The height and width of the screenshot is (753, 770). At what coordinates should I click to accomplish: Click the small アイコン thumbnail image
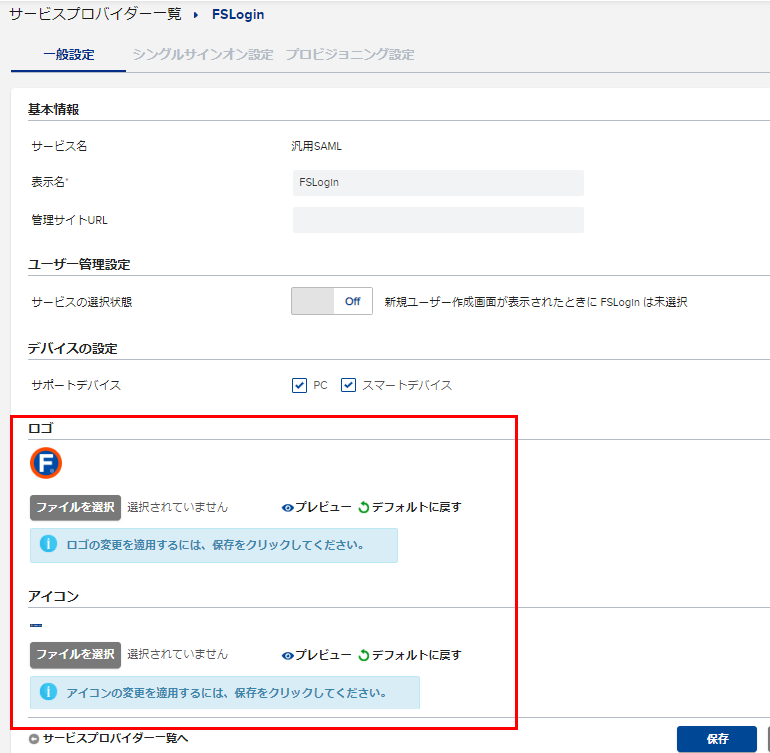click(x=36, y=625)
